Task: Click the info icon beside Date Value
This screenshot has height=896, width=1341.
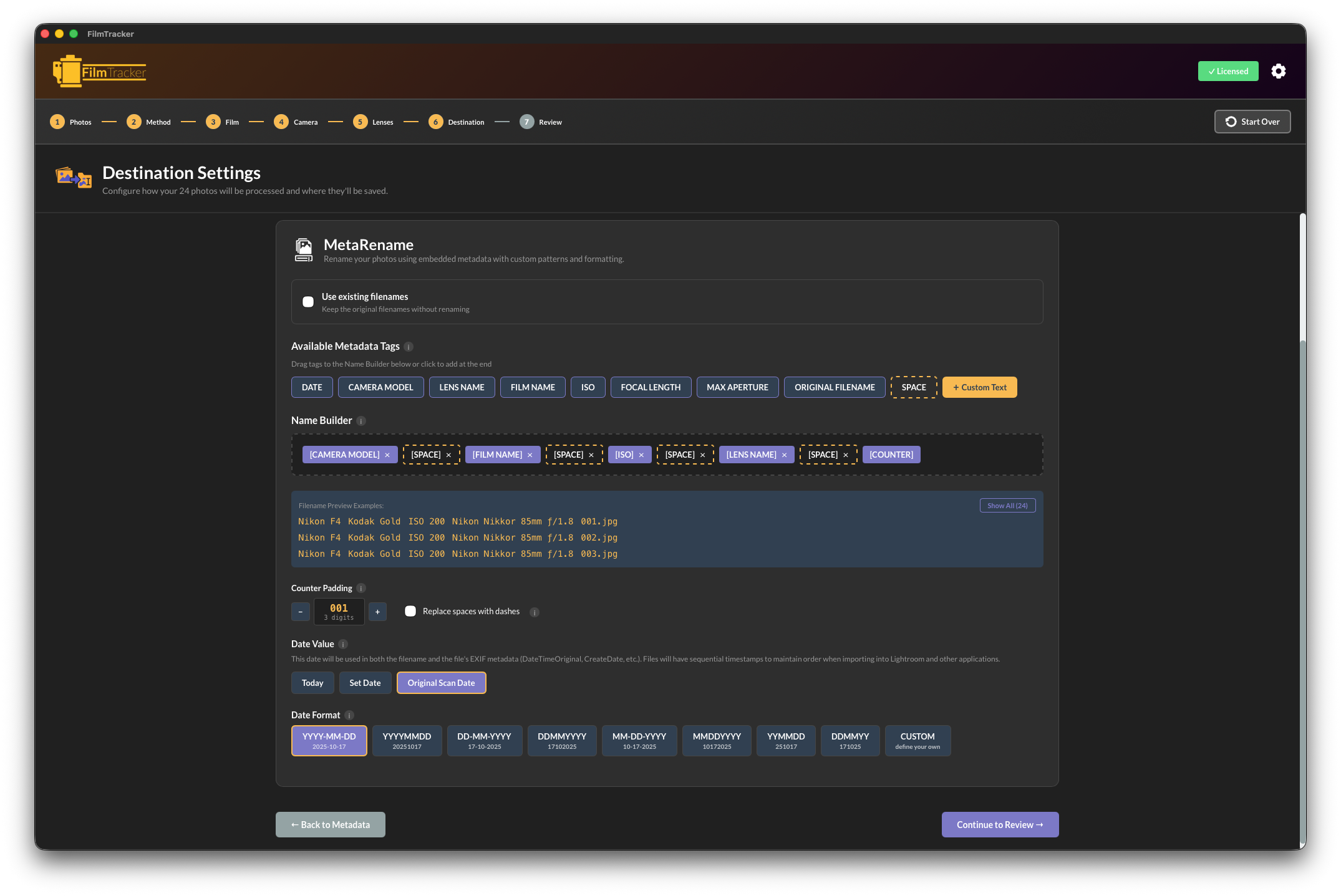Action: [343, 644]
